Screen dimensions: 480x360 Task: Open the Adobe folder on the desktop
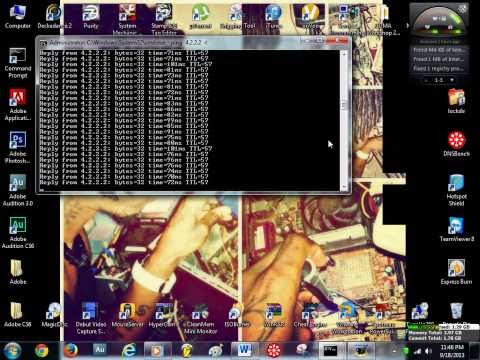(18, 272)
